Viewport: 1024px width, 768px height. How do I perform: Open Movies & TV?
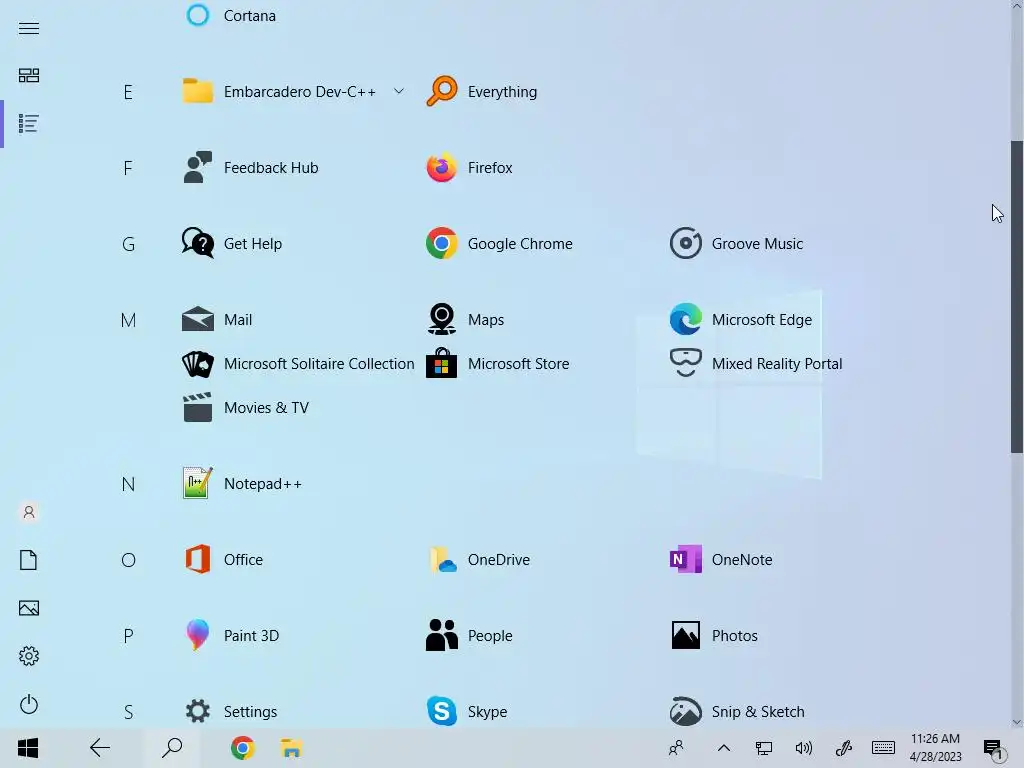coord(246,408)
